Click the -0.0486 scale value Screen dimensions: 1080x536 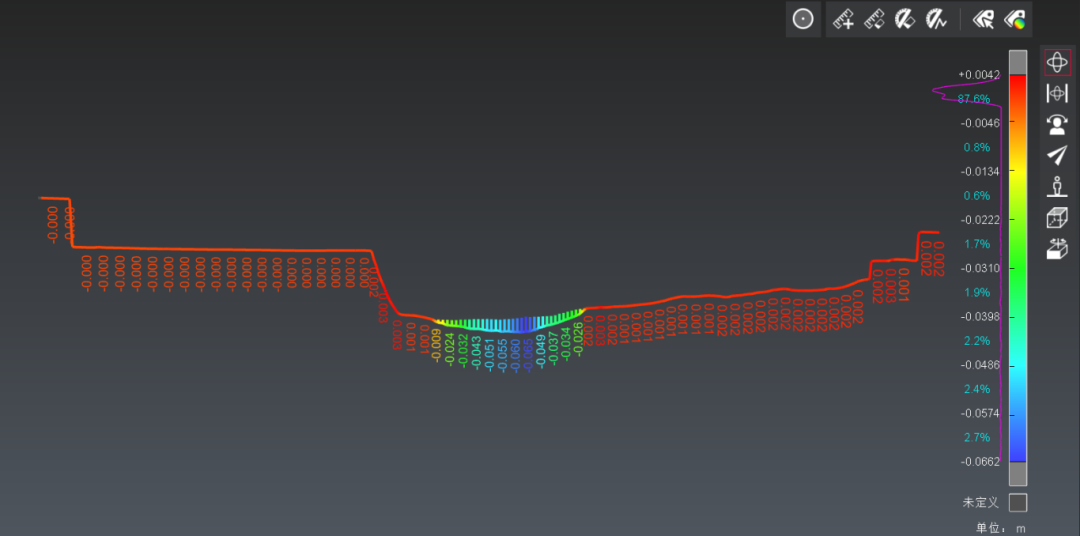(x=979, y=364)
